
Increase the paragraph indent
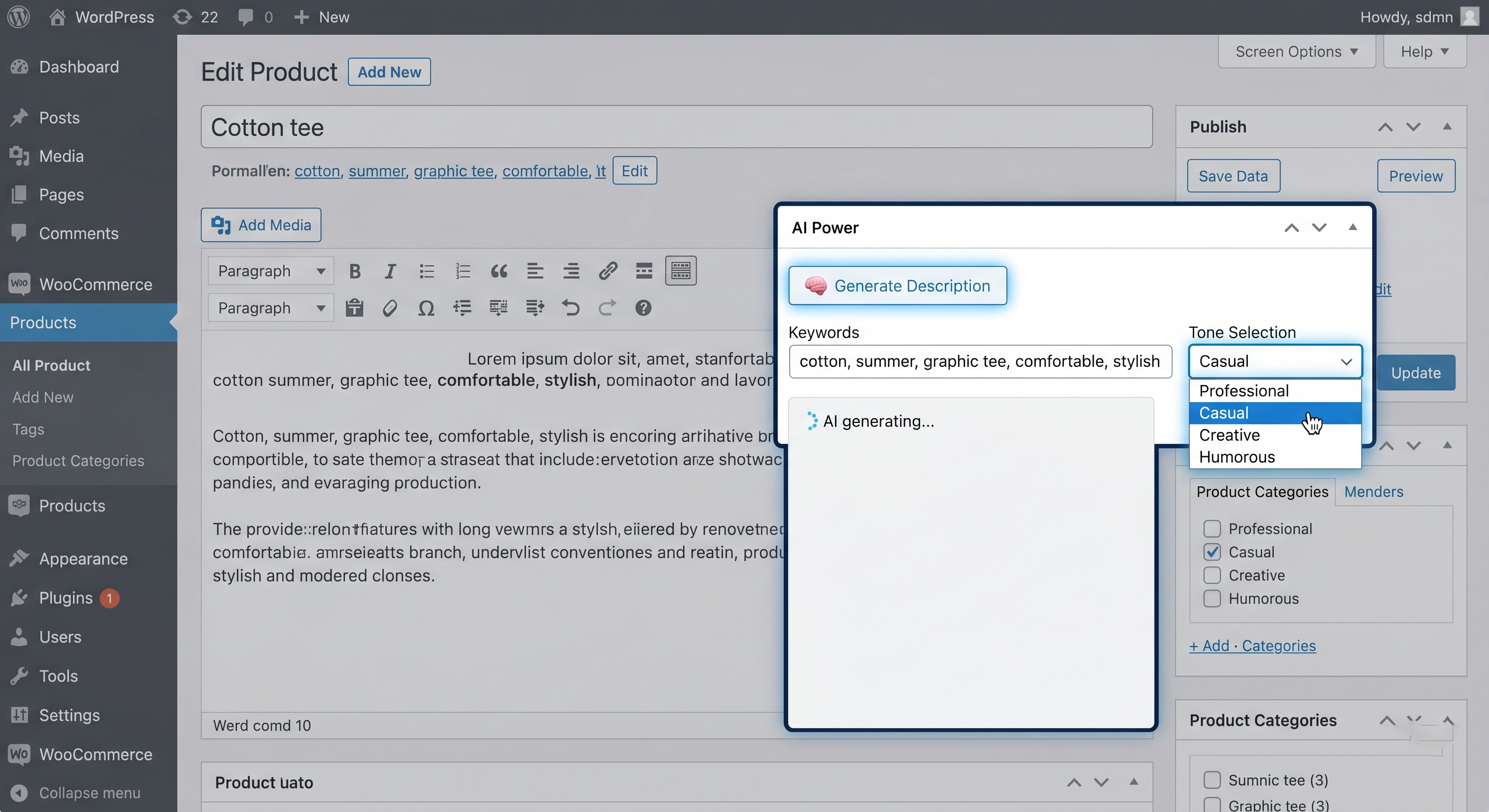(x=535, y=308)
